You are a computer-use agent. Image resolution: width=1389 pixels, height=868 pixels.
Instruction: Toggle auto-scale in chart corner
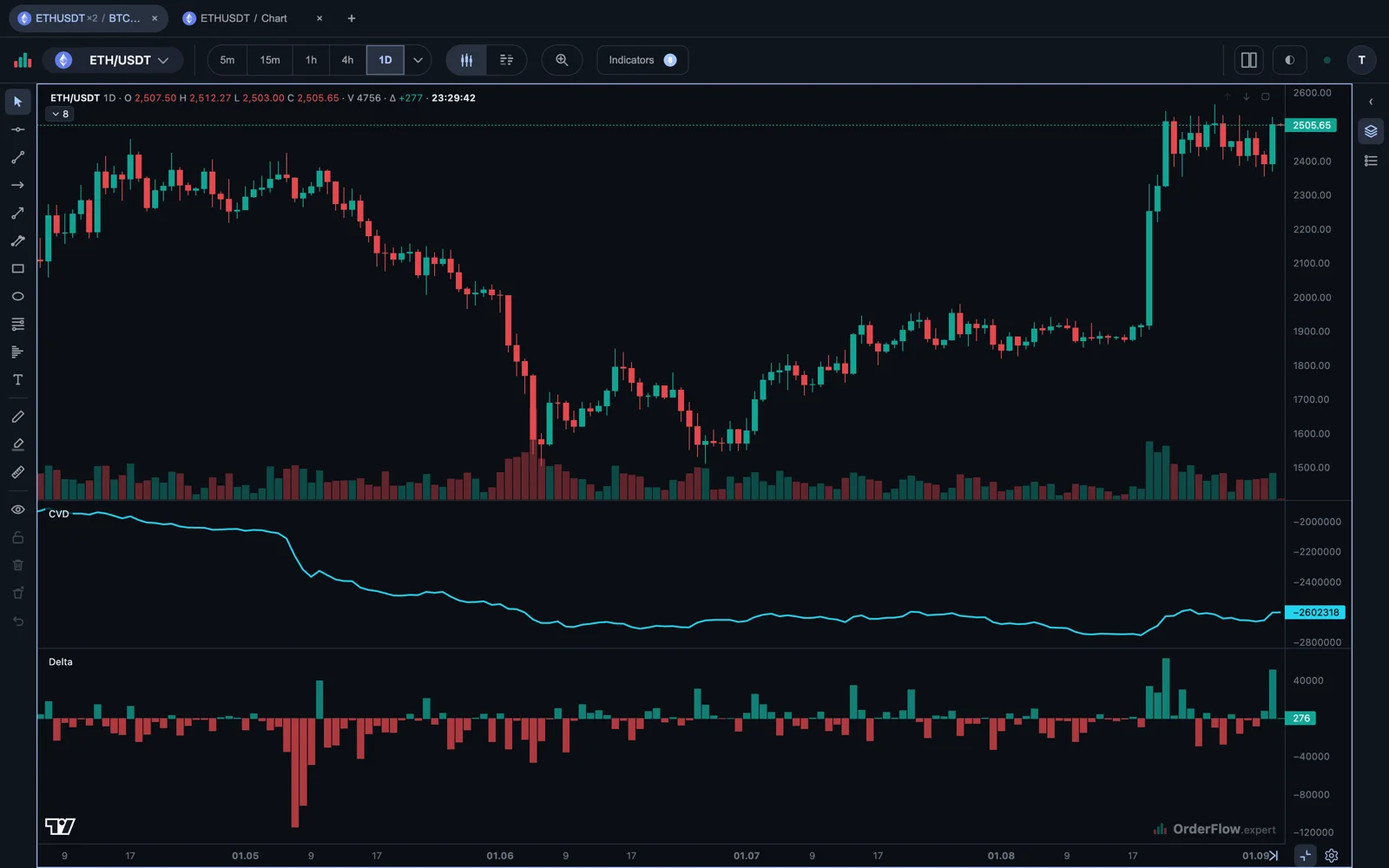point(1305,856)
